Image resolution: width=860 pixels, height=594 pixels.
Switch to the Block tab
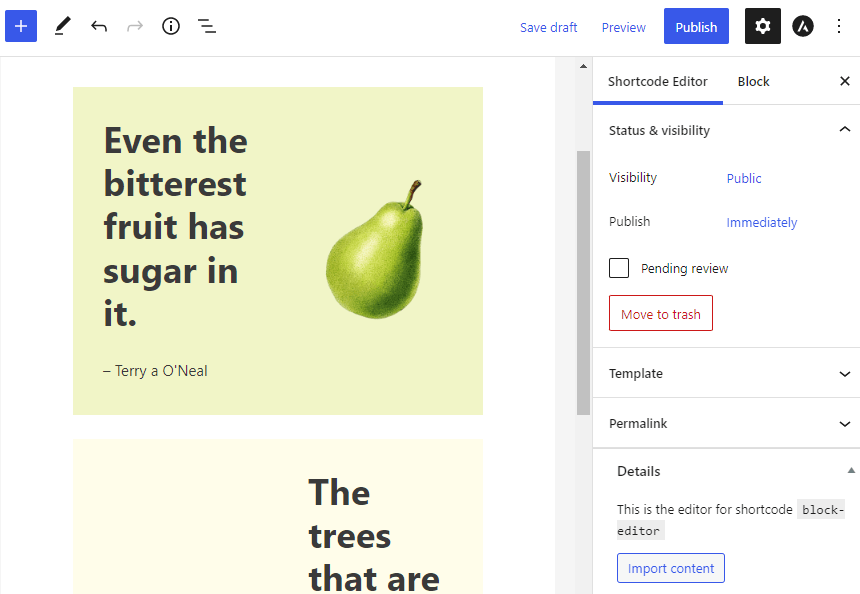[x=753, y=81]
